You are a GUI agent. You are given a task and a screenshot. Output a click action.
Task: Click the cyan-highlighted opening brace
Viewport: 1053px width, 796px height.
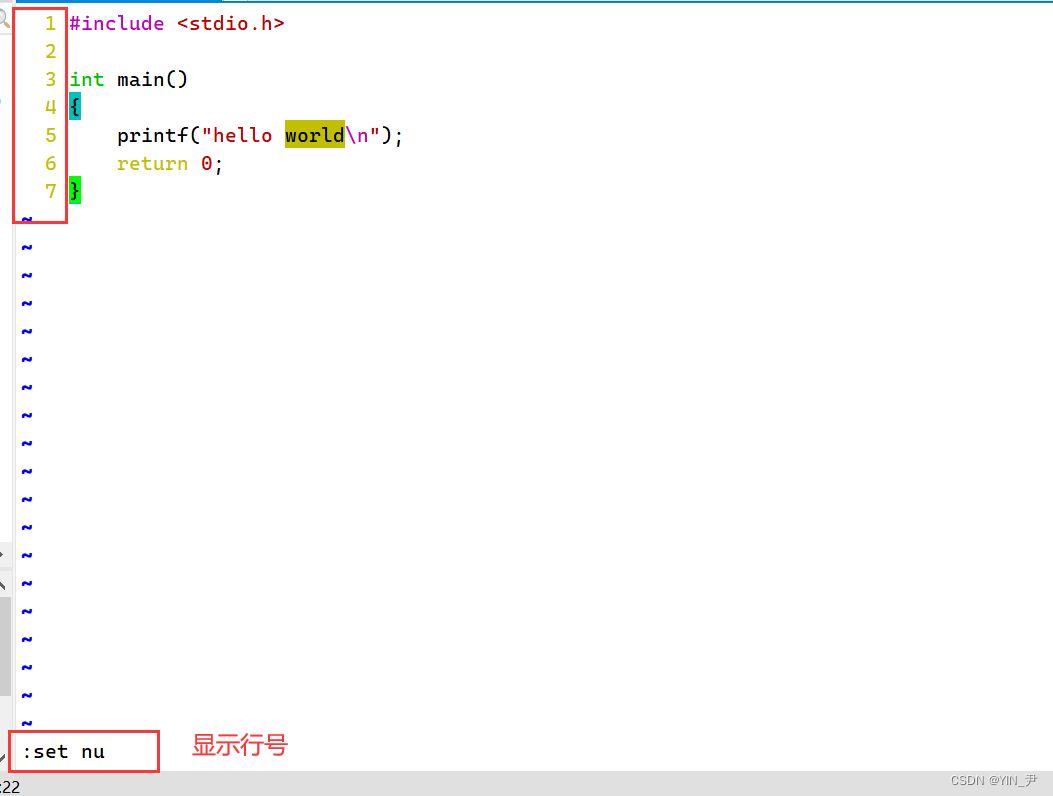pos(75,107)
